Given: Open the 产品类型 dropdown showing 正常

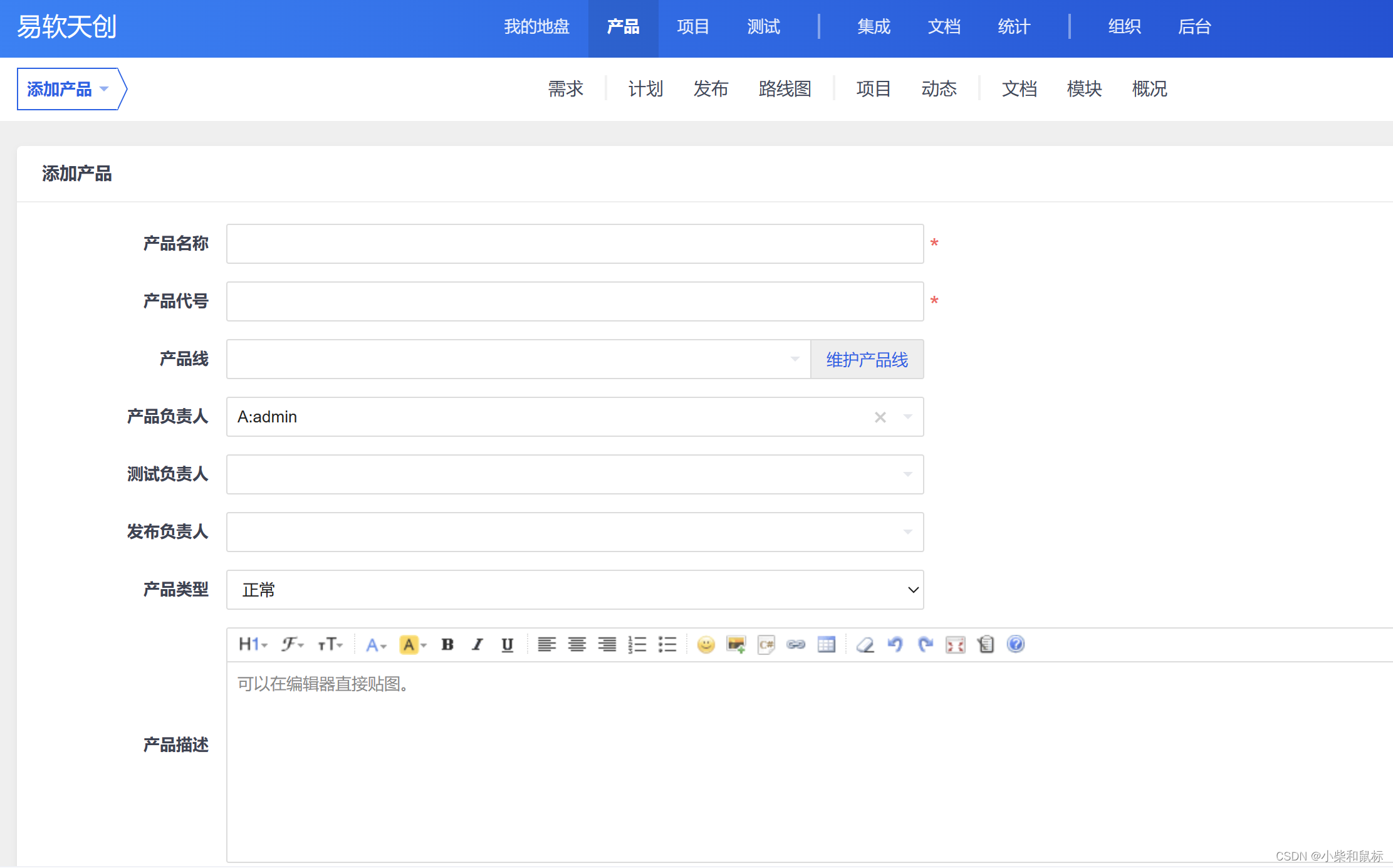Looking at the screenshot, I should (x=575, y=590).
